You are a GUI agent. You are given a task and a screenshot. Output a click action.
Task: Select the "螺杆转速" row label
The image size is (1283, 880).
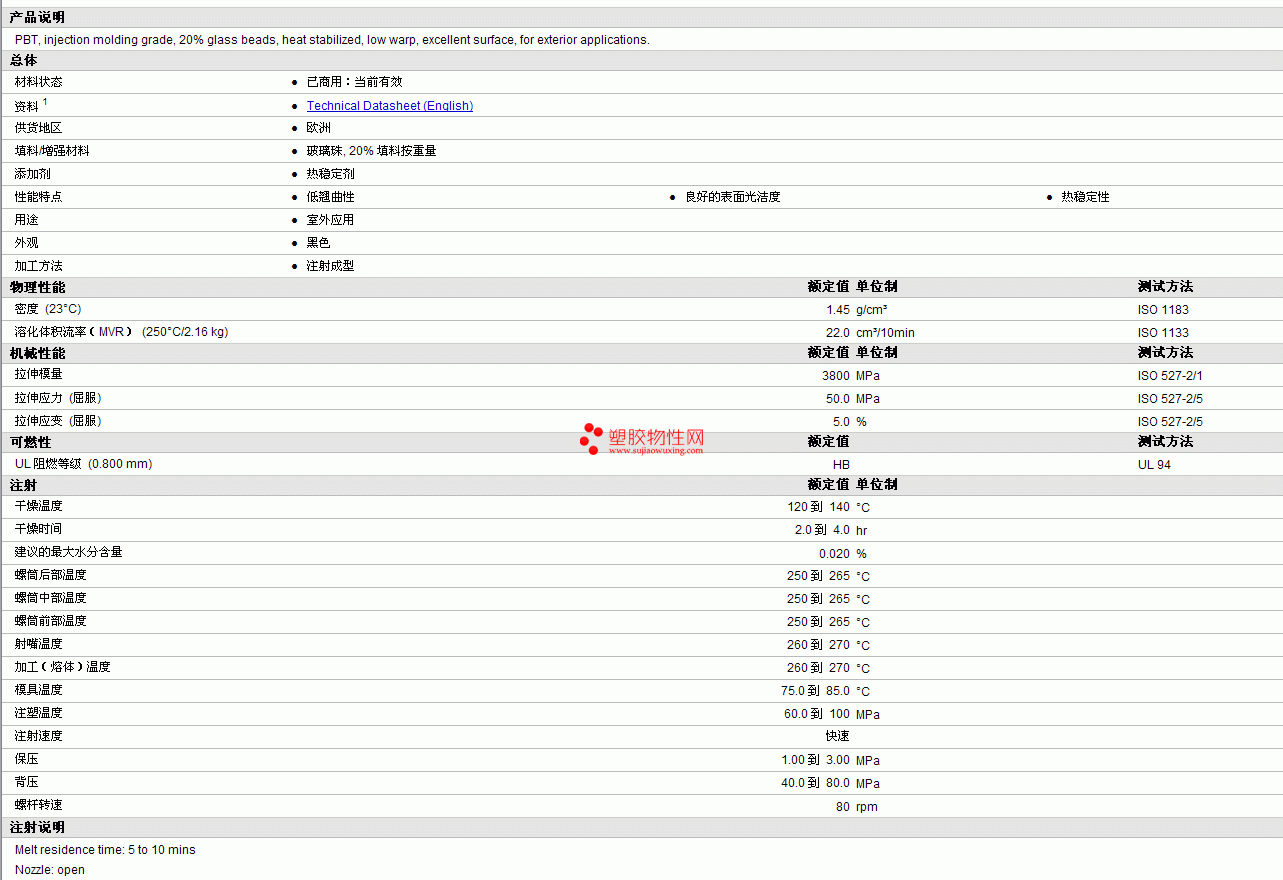(x=38, y=805)
